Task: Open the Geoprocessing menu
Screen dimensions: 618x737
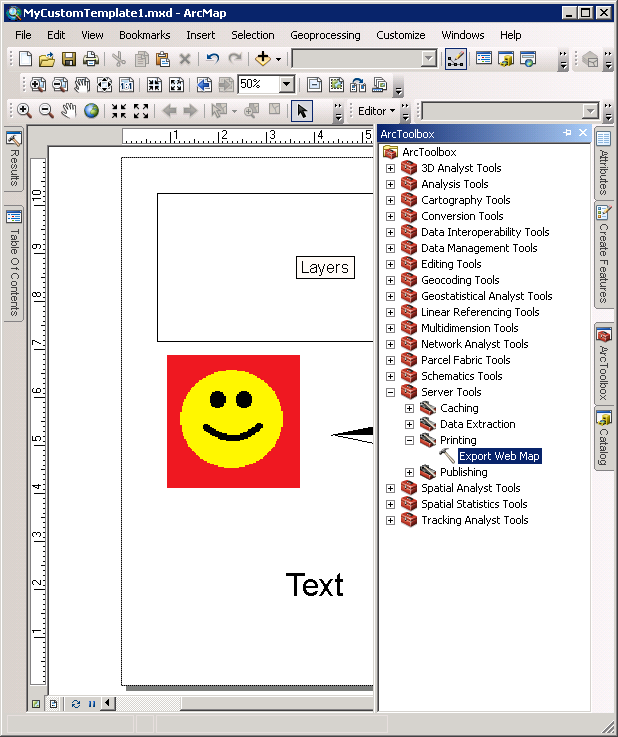Action: click(325, 35)
